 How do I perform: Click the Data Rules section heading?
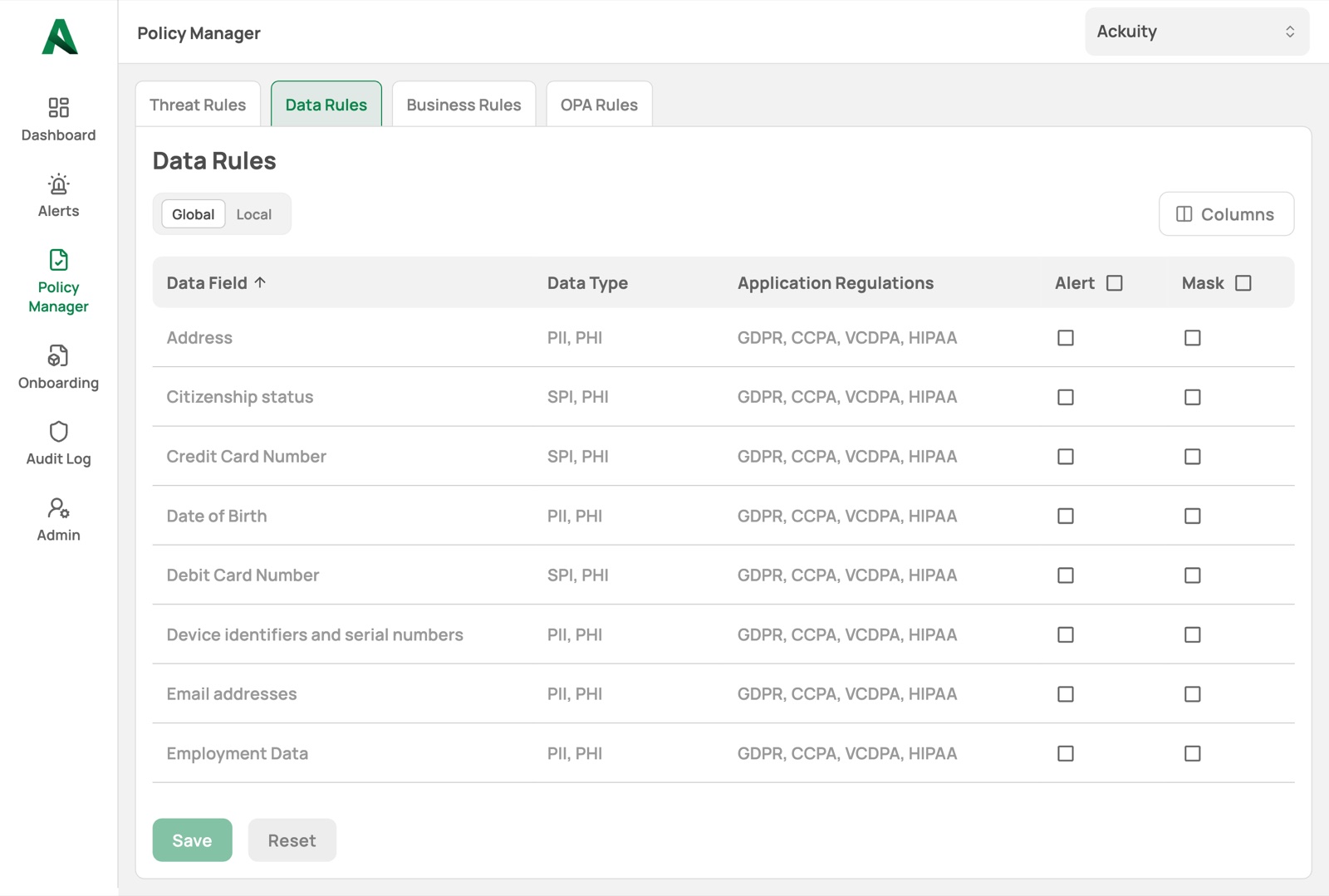[x=214, y=160]
